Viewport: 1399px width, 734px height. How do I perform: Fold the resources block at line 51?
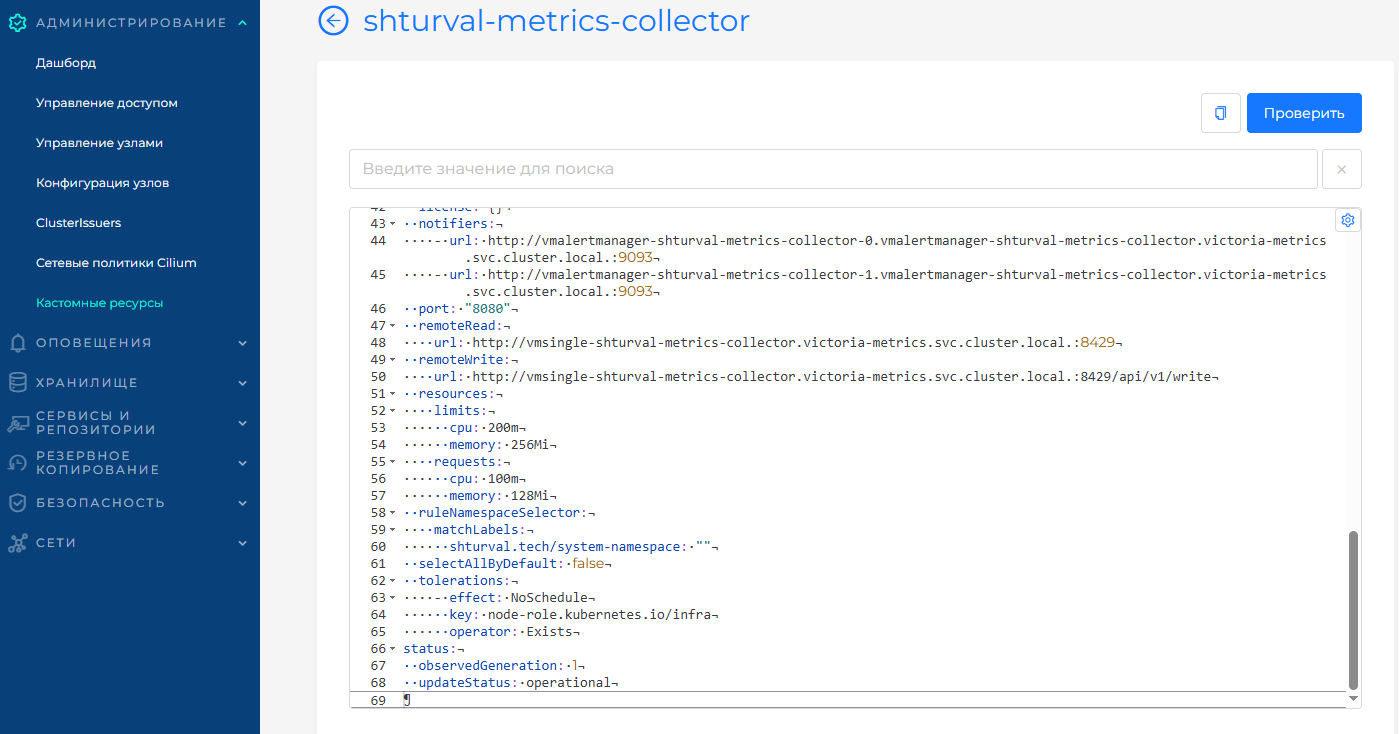coord(392,394)
